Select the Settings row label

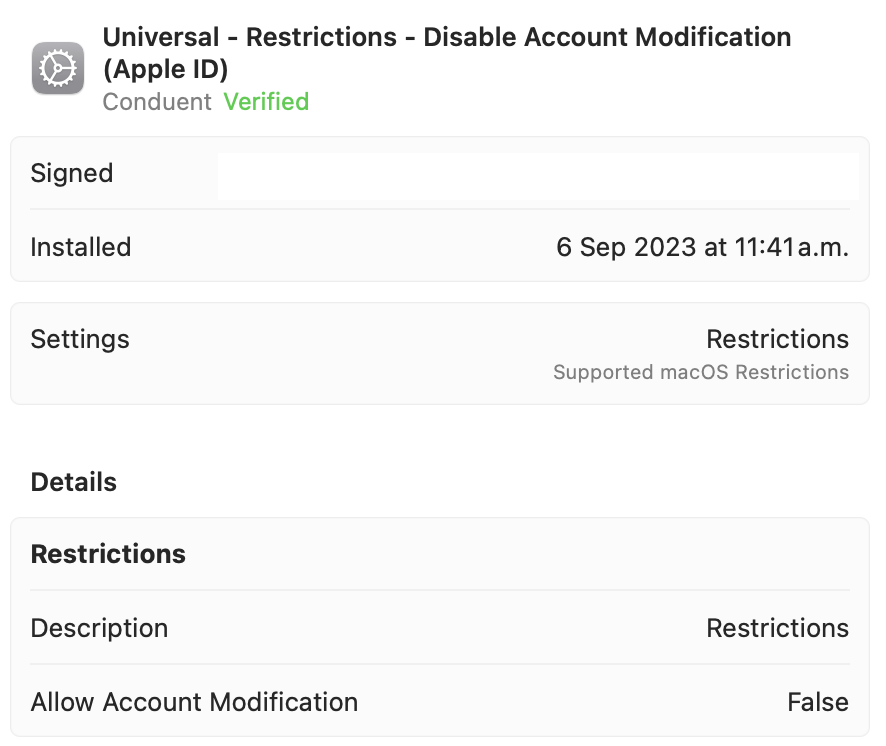(x=80, y=339)
